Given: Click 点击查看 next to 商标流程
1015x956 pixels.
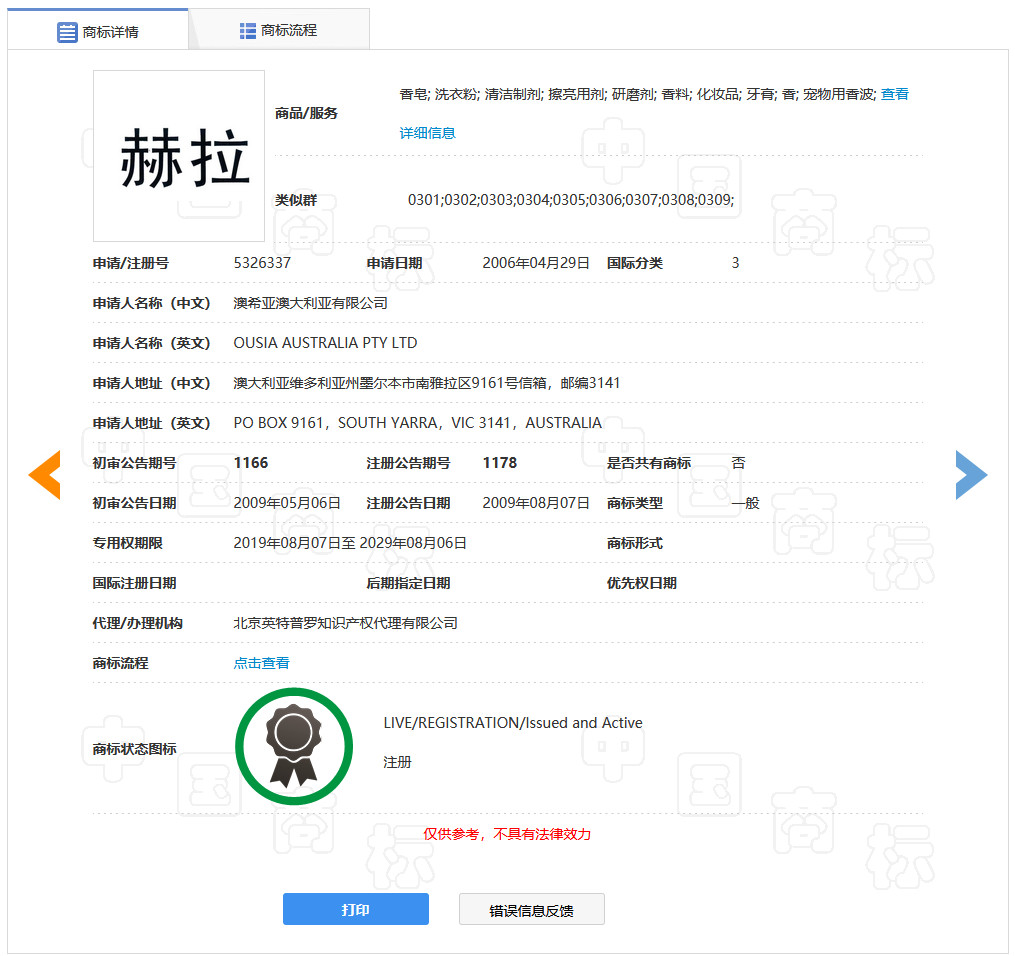Looking at the screenshot, I should point(261,662).
